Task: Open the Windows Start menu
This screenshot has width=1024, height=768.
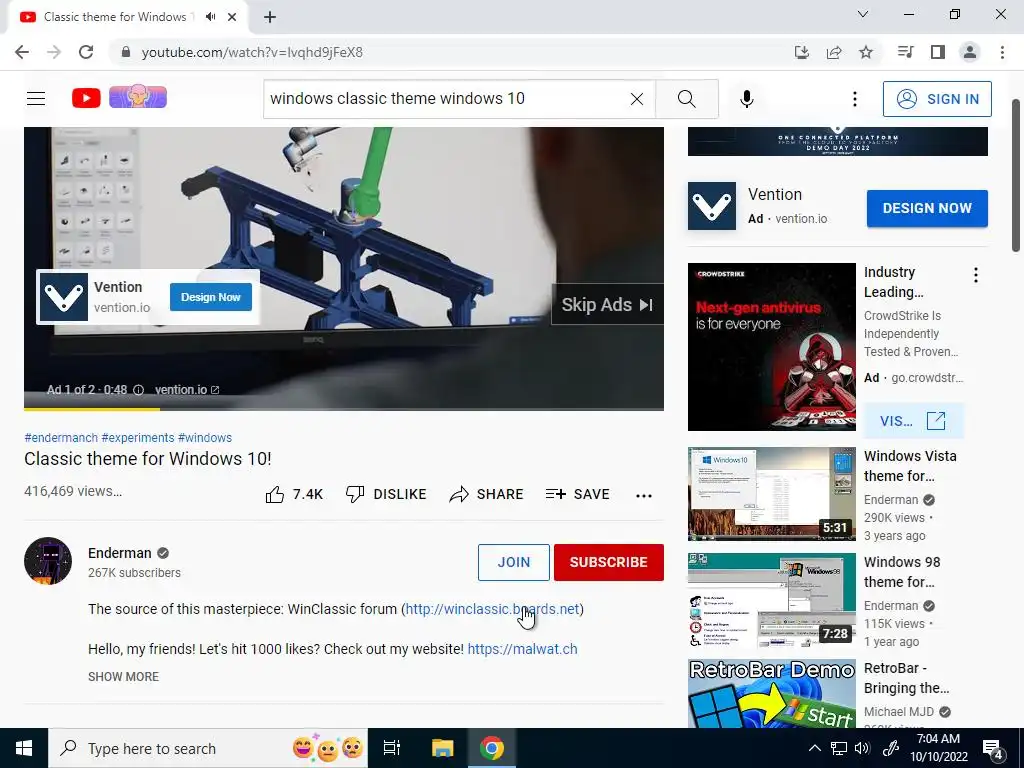Action: (x=24, y=748)
